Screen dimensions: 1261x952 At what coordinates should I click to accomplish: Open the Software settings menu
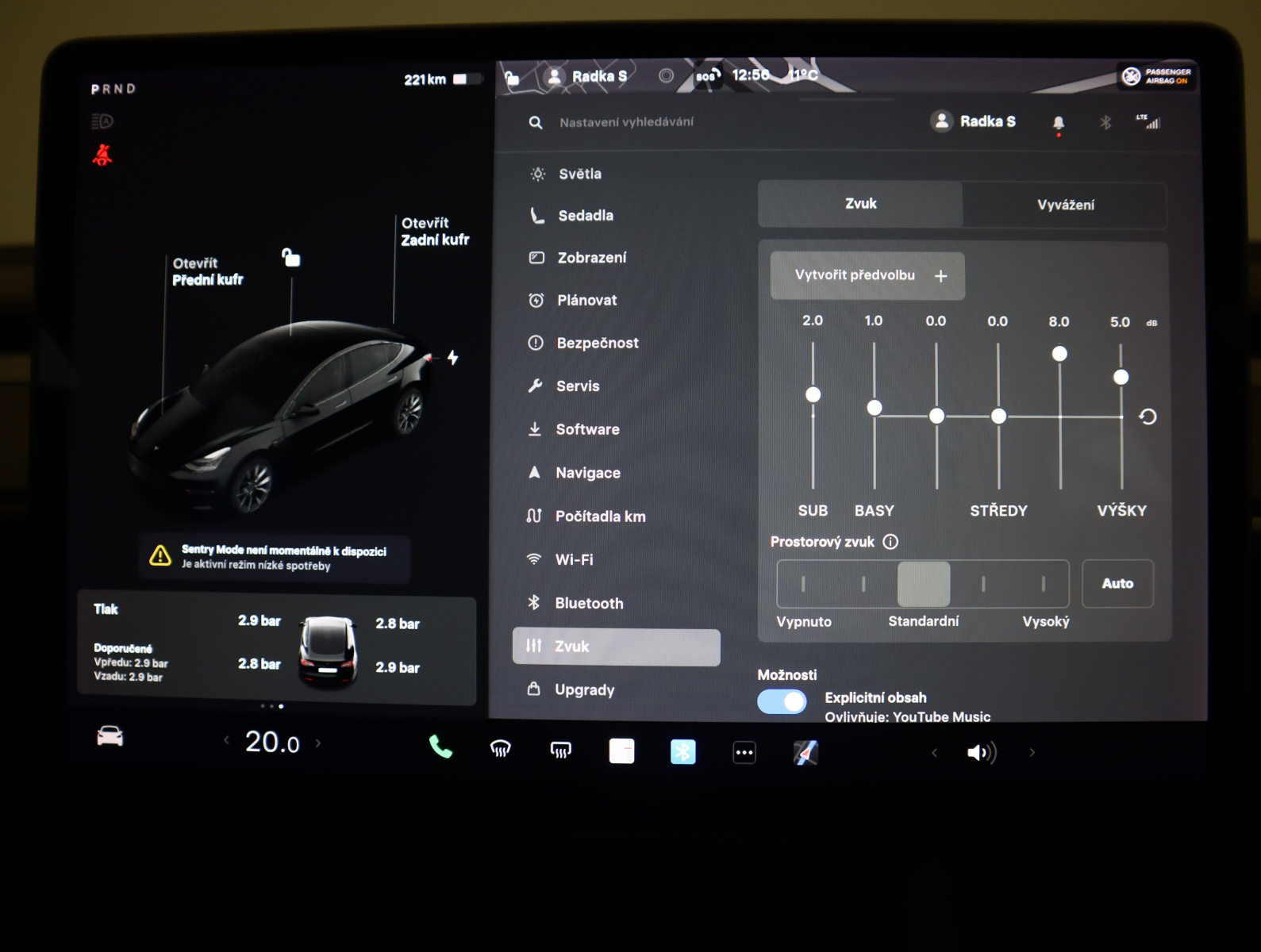point(587,429)
